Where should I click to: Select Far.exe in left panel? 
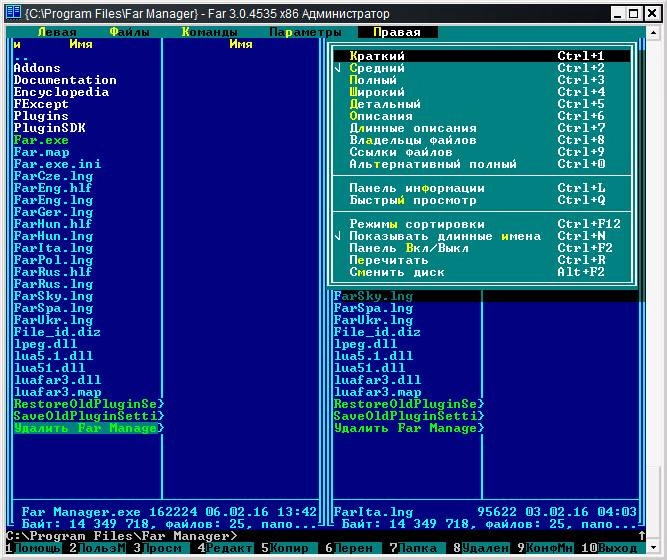[41, 140]
